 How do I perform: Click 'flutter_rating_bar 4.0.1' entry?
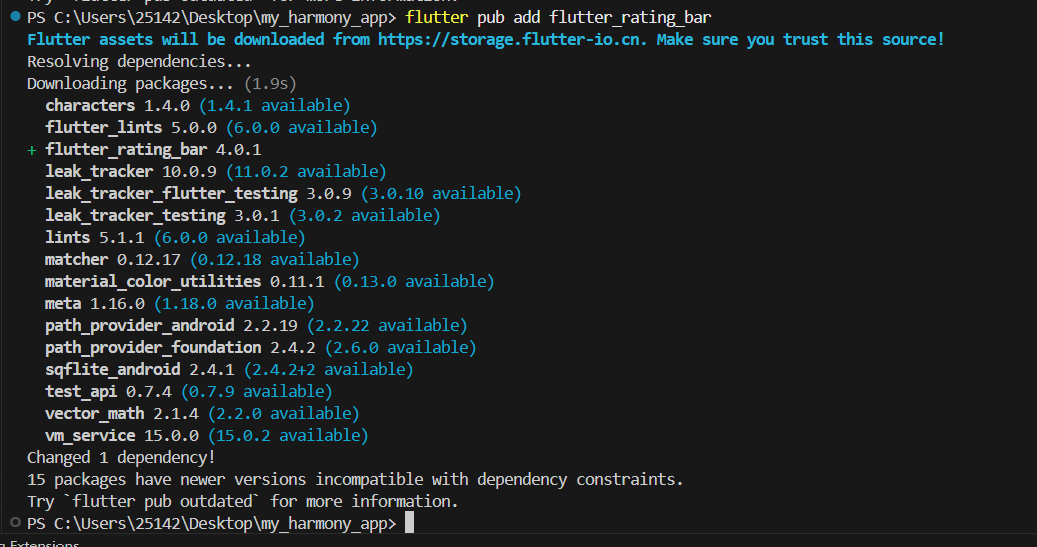(x=153, y=150)
